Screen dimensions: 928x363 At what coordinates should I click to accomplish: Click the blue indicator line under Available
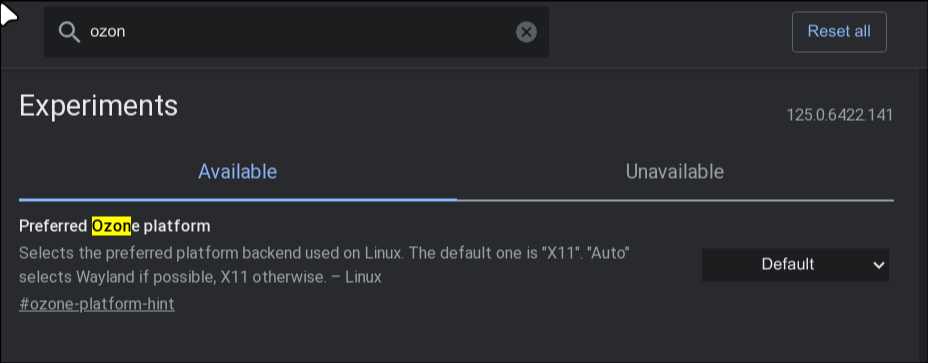237,200
